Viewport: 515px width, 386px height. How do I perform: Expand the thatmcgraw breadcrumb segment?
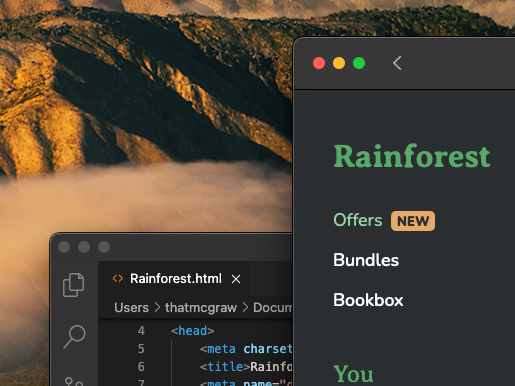coord(201,308)
